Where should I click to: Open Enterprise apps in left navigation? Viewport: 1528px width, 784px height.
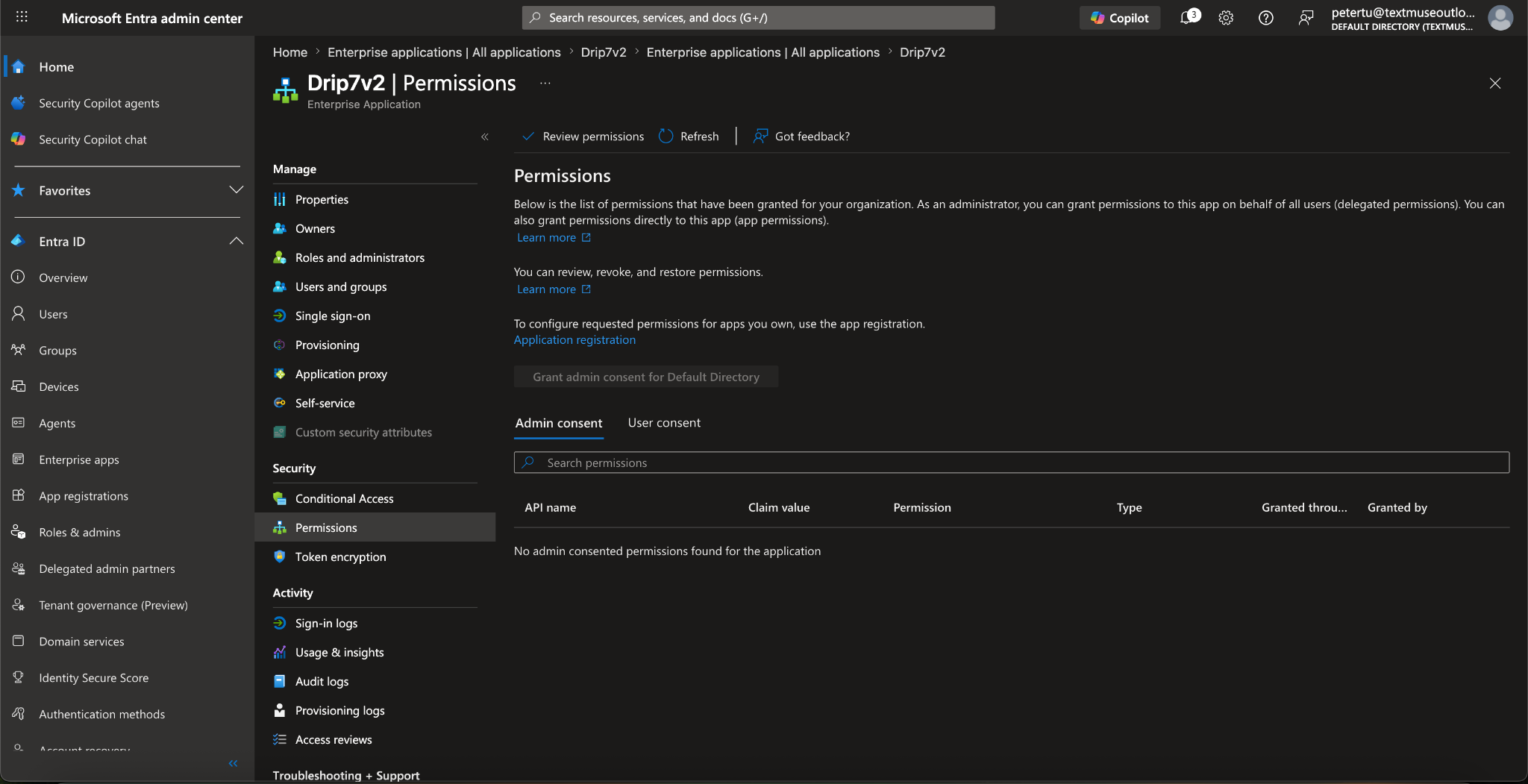pyautogui.click(x=79, y=460)
